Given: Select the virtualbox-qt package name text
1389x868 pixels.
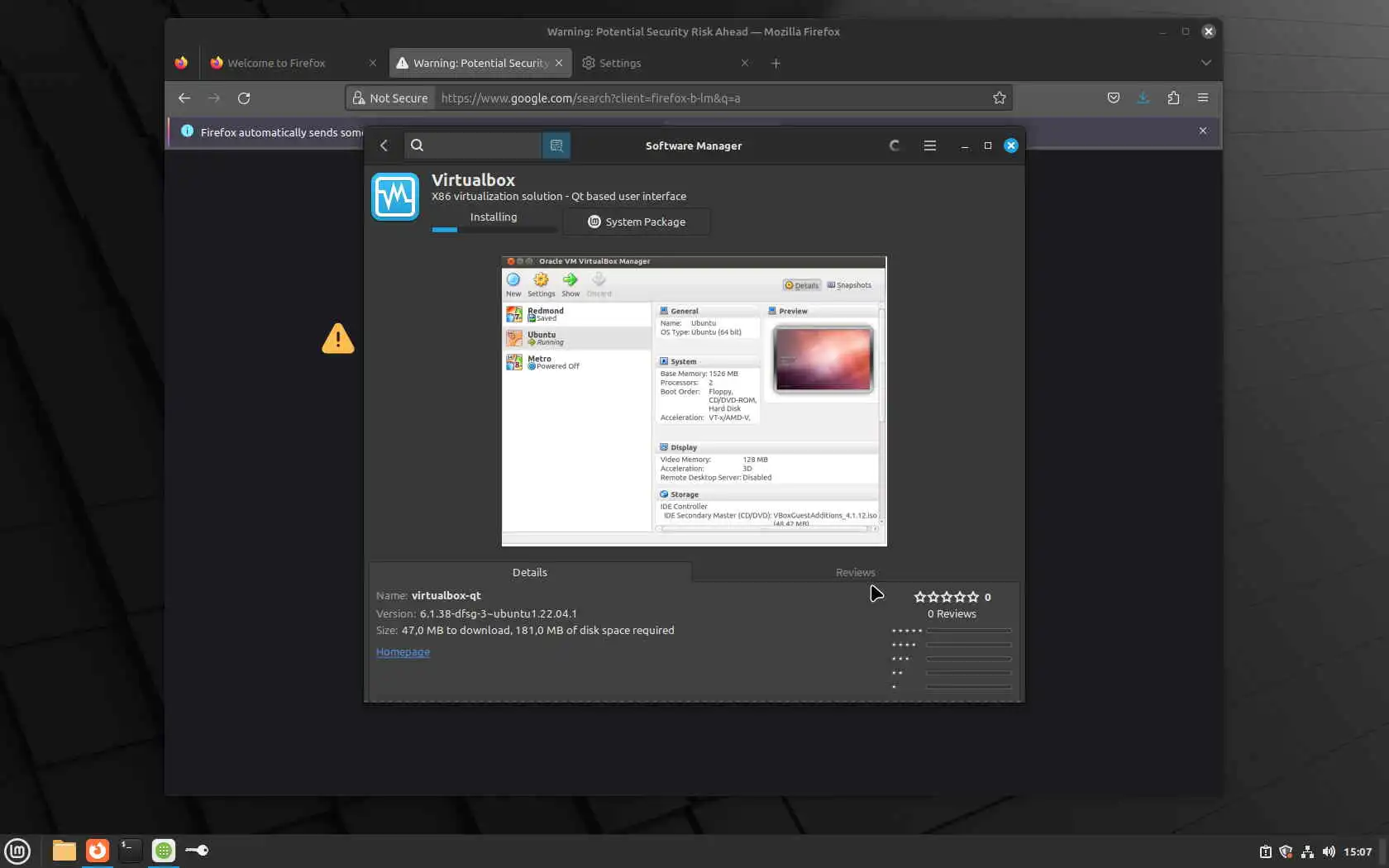Looking at the screenshot, I should (446, 595).
